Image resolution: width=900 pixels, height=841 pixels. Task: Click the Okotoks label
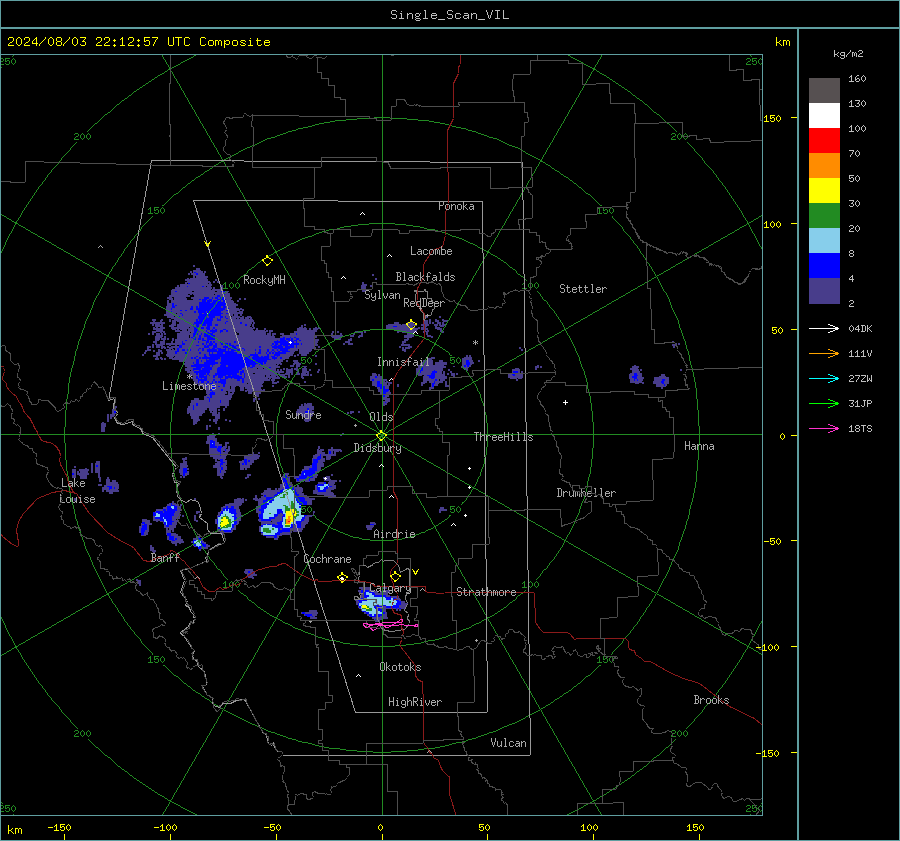click(400, 667)
